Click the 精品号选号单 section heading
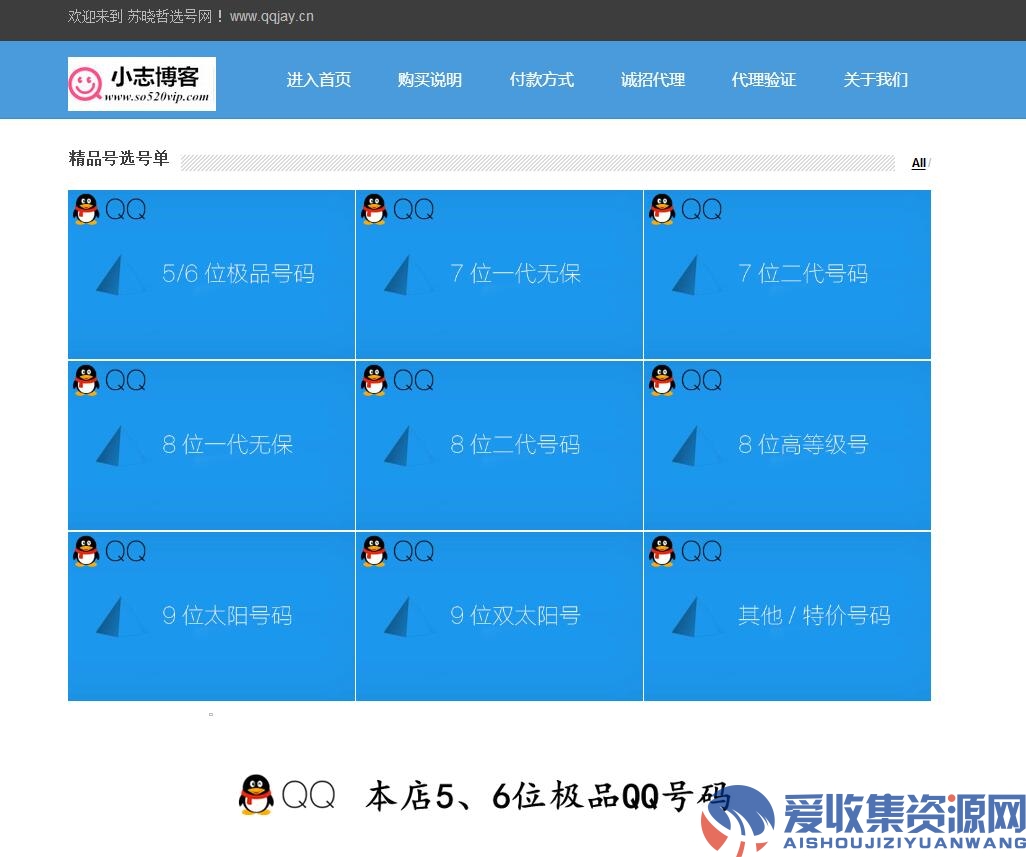Image resolution: width=1026 pixels, height=857 pixels. coord(118,158)
